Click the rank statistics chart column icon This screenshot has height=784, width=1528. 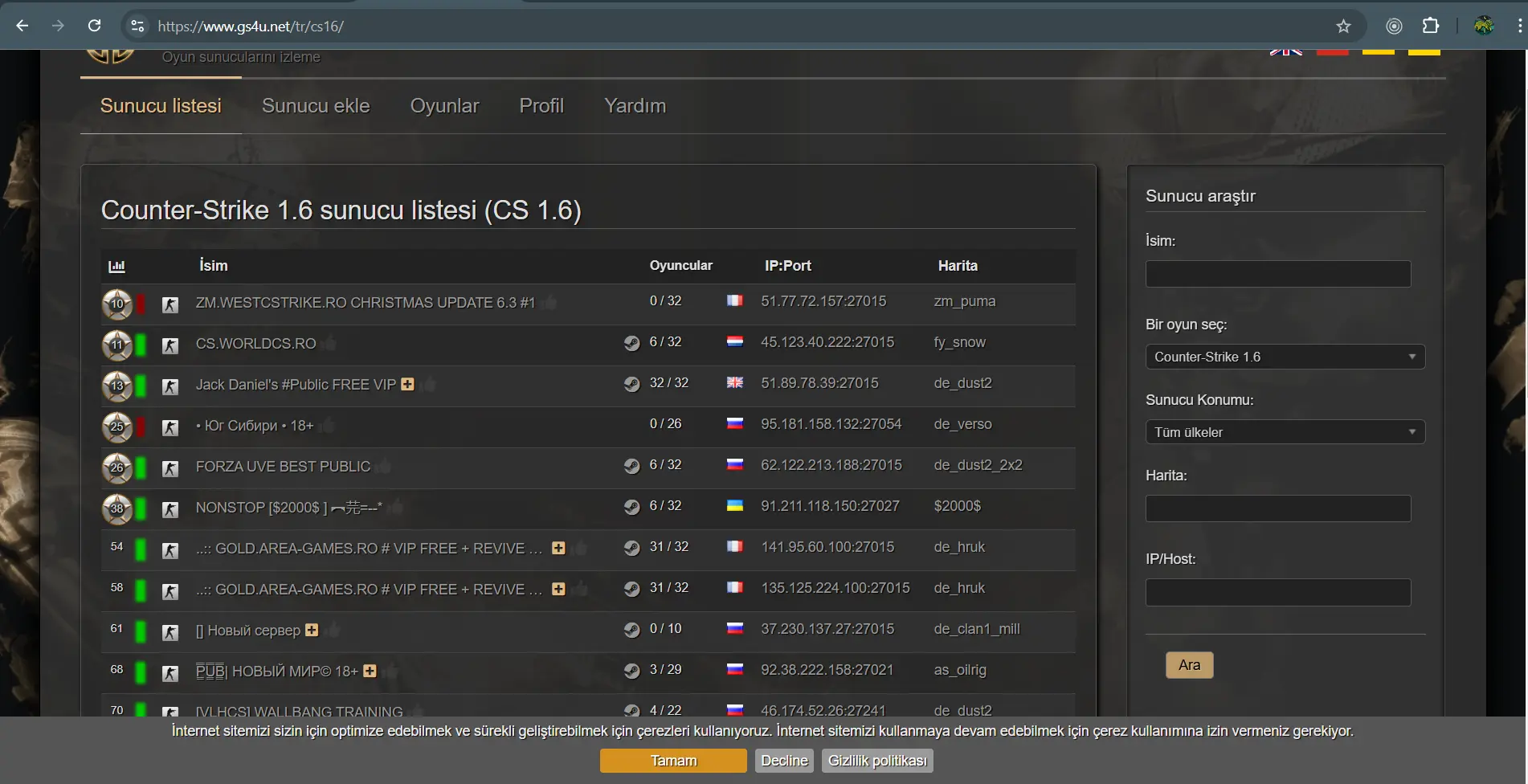117,266
